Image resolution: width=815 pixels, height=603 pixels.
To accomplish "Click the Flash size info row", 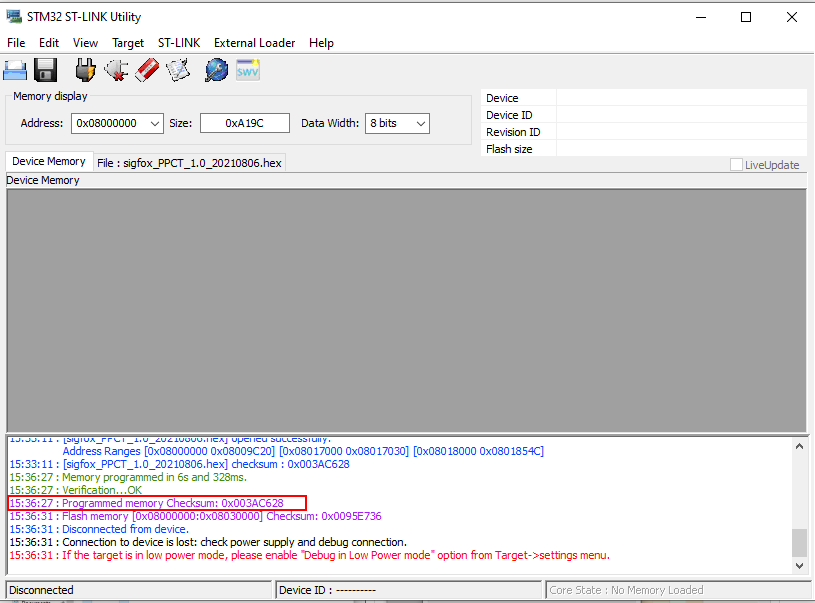I will tap(644, 149).
